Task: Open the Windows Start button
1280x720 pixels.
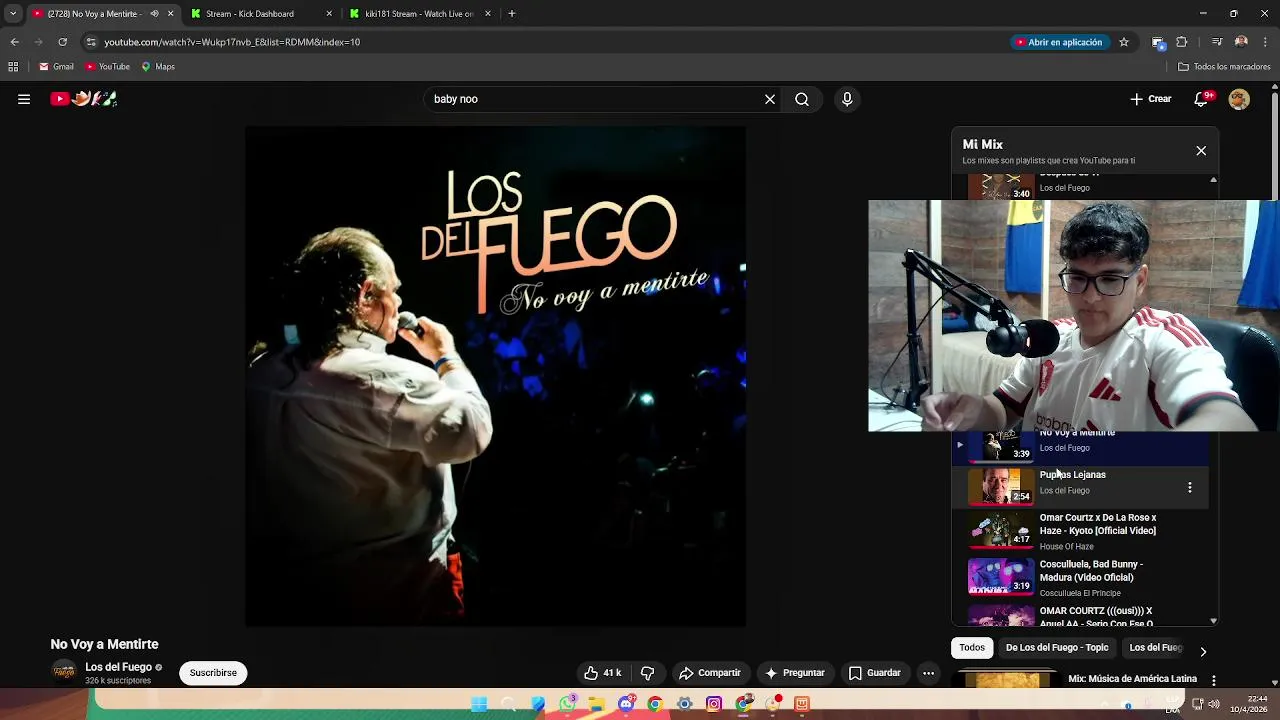Action: [x=479, y=704]
